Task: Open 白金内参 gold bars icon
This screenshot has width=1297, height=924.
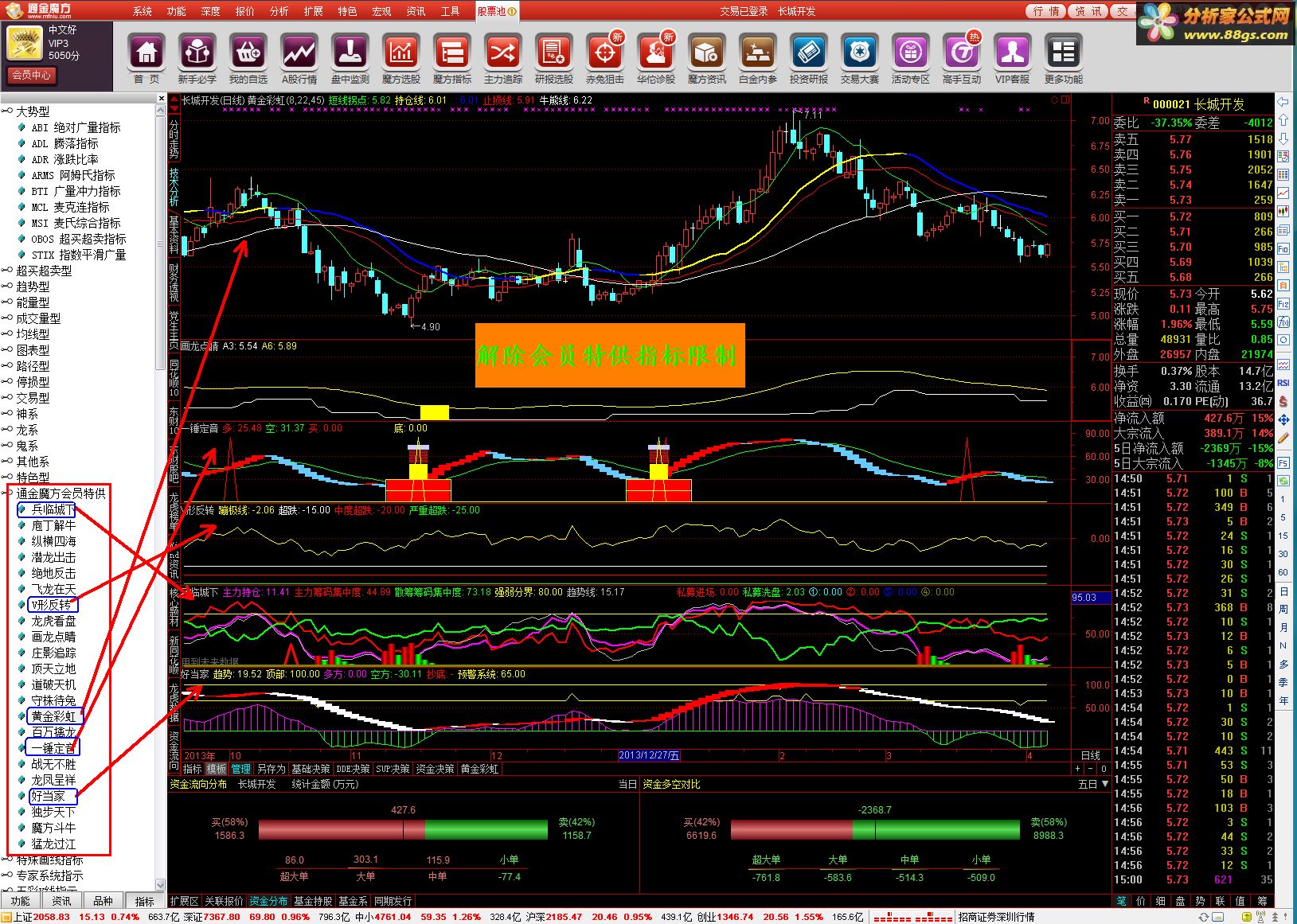Action: click(758, 53)
